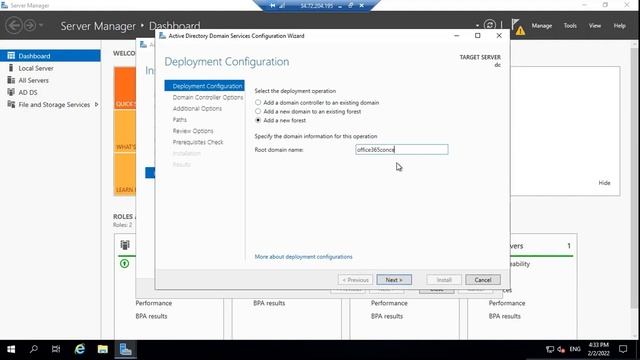
Task: Click the Next button in wizard
Action: coord(394,280)
